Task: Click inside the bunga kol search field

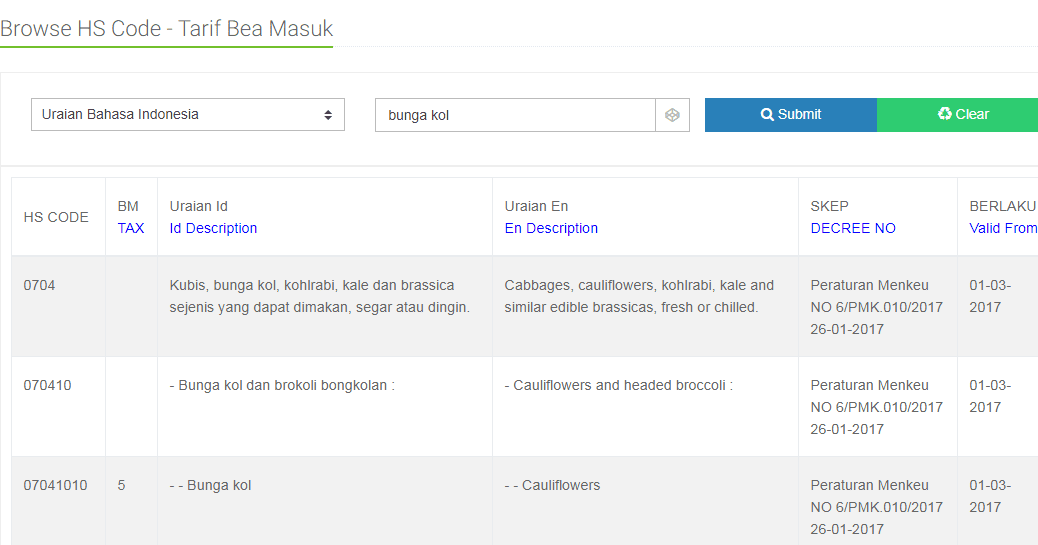Action: pos(515,115)
